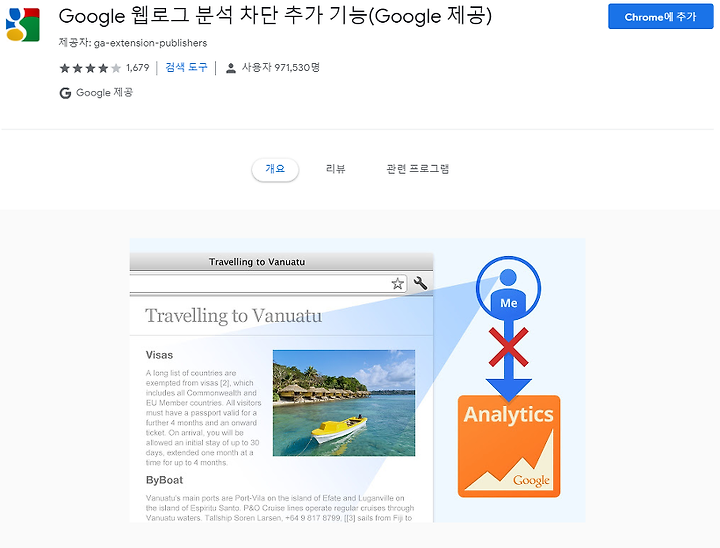Click the Chrome에 추가 button

660,17
